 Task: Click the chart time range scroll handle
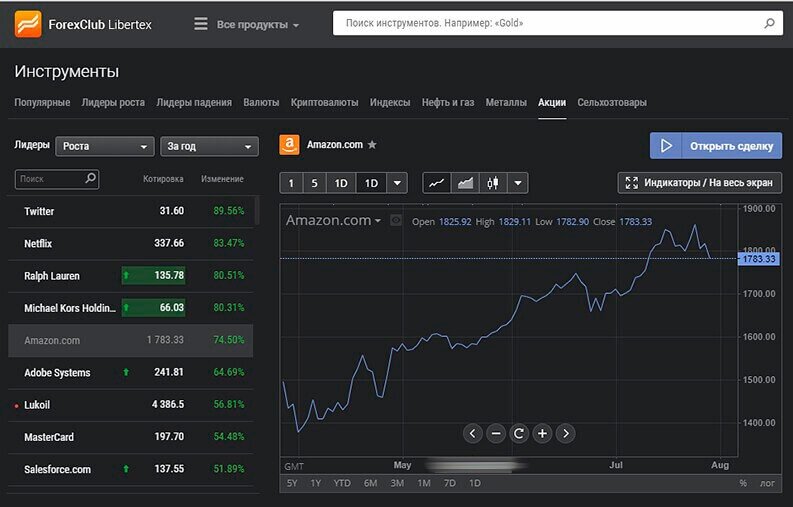pos(475,464)
